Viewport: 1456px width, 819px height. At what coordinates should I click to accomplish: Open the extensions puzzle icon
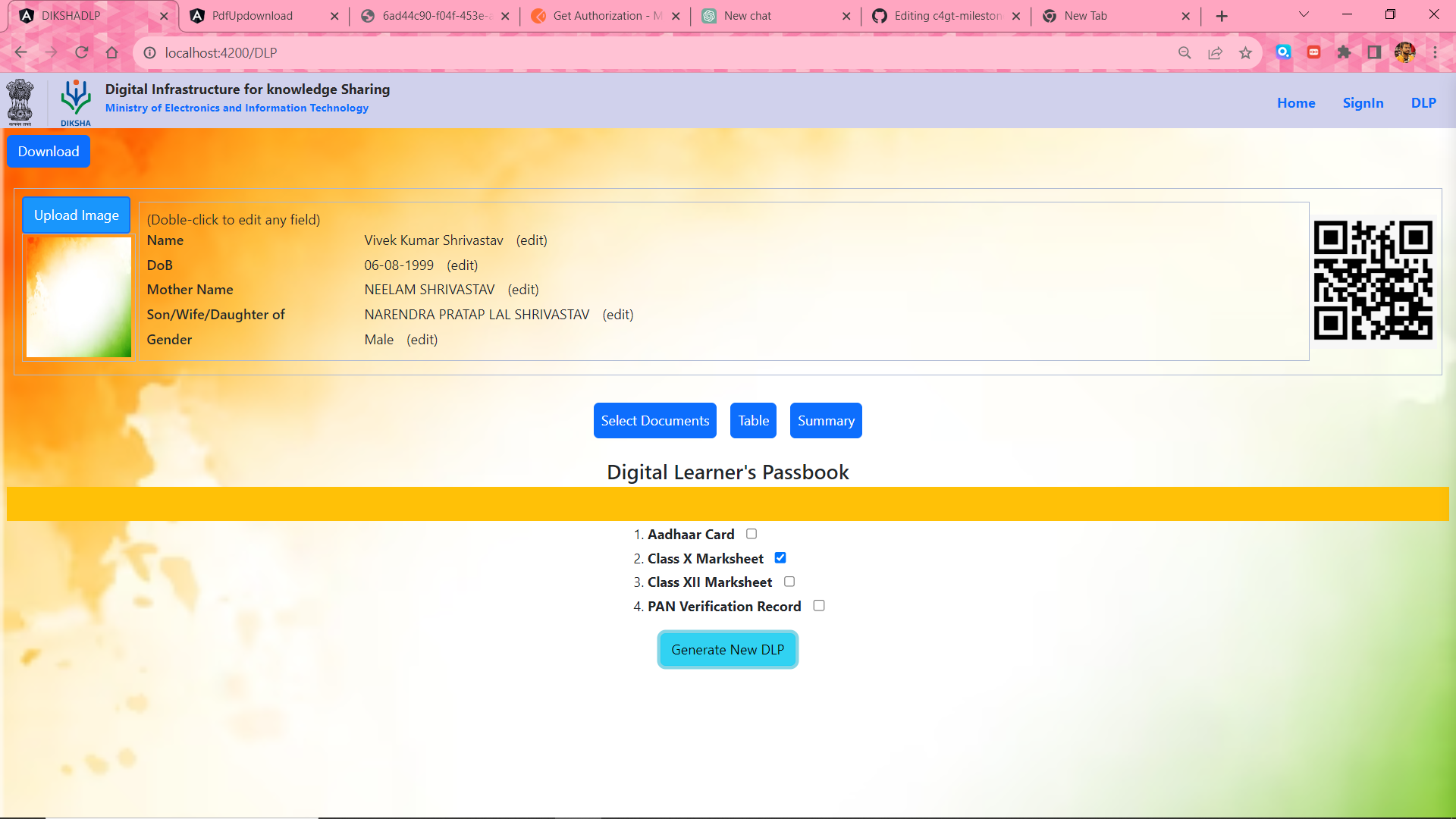point(1344,52)
